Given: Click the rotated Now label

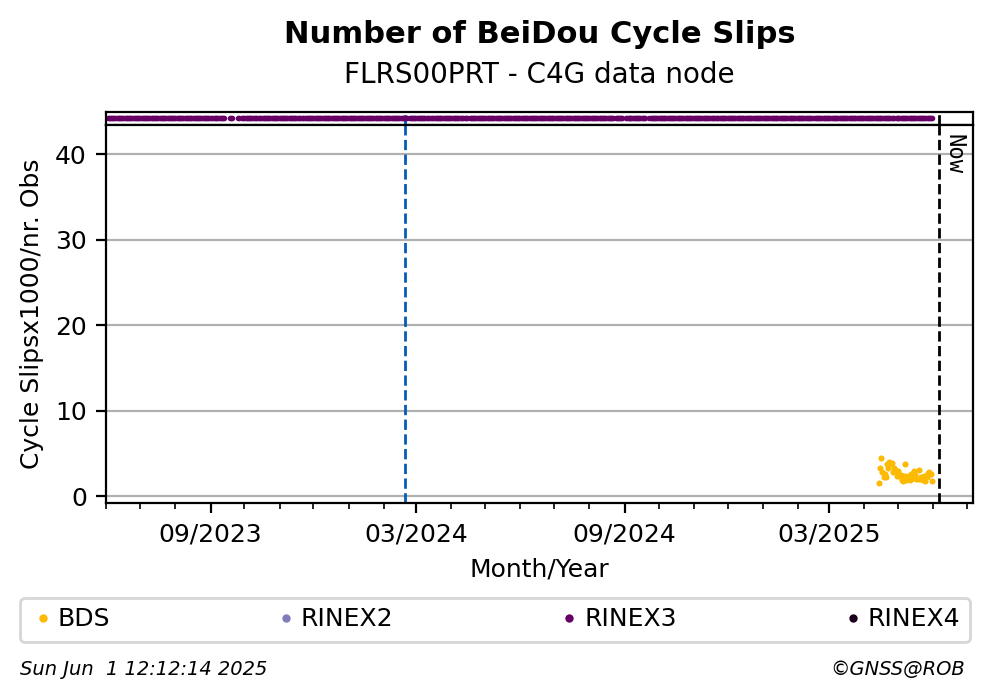Looking at the screenshot, I should coord(956,154).
